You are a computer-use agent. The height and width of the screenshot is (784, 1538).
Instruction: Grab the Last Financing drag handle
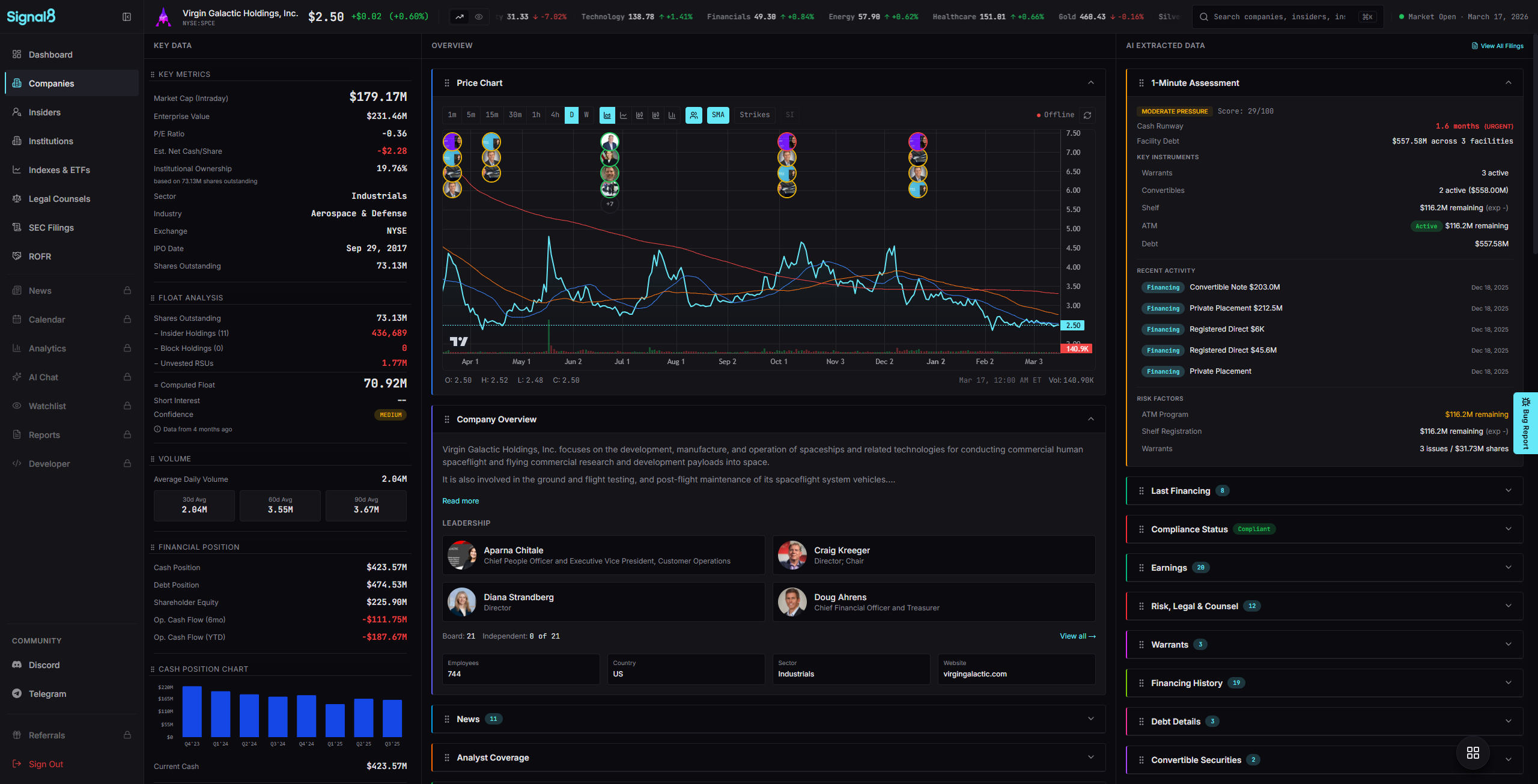click(1141, 491)
